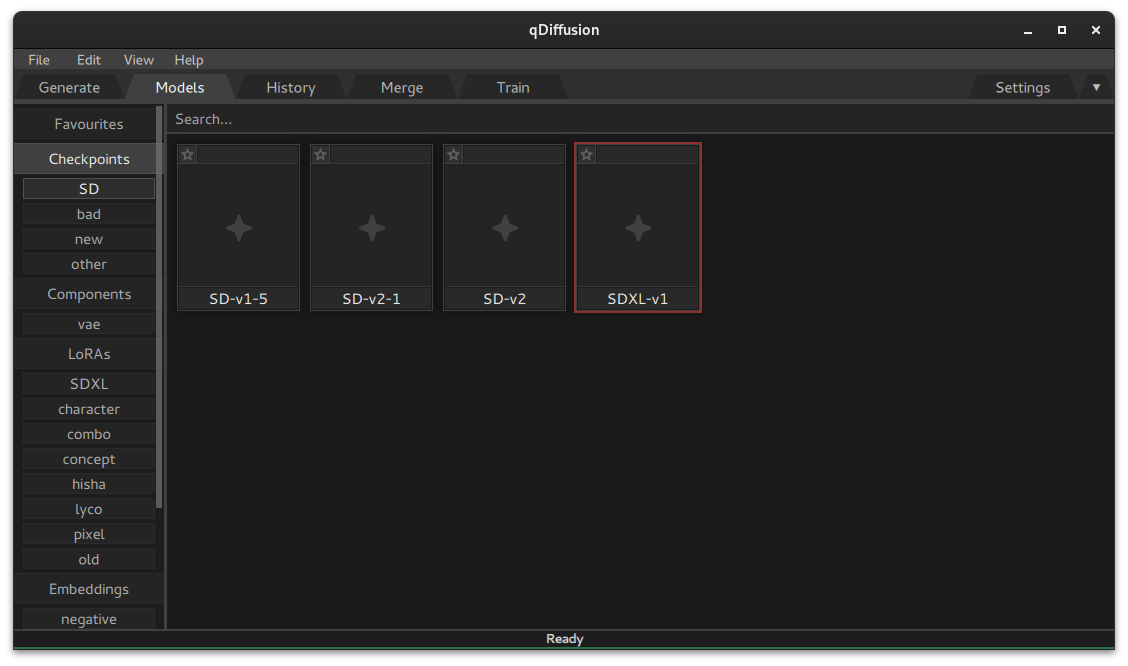Screen dimensions: 1128x666
Task: Select the SD-v1-5 model thumbnail
Action: [239, 228]
